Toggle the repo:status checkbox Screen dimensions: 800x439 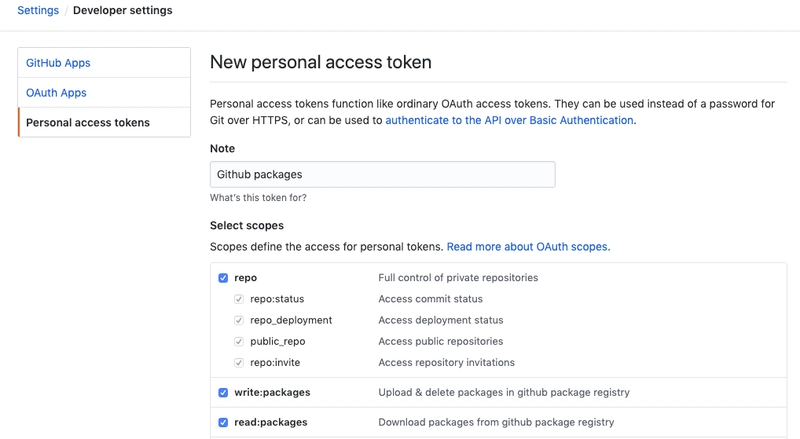(239, 299)
